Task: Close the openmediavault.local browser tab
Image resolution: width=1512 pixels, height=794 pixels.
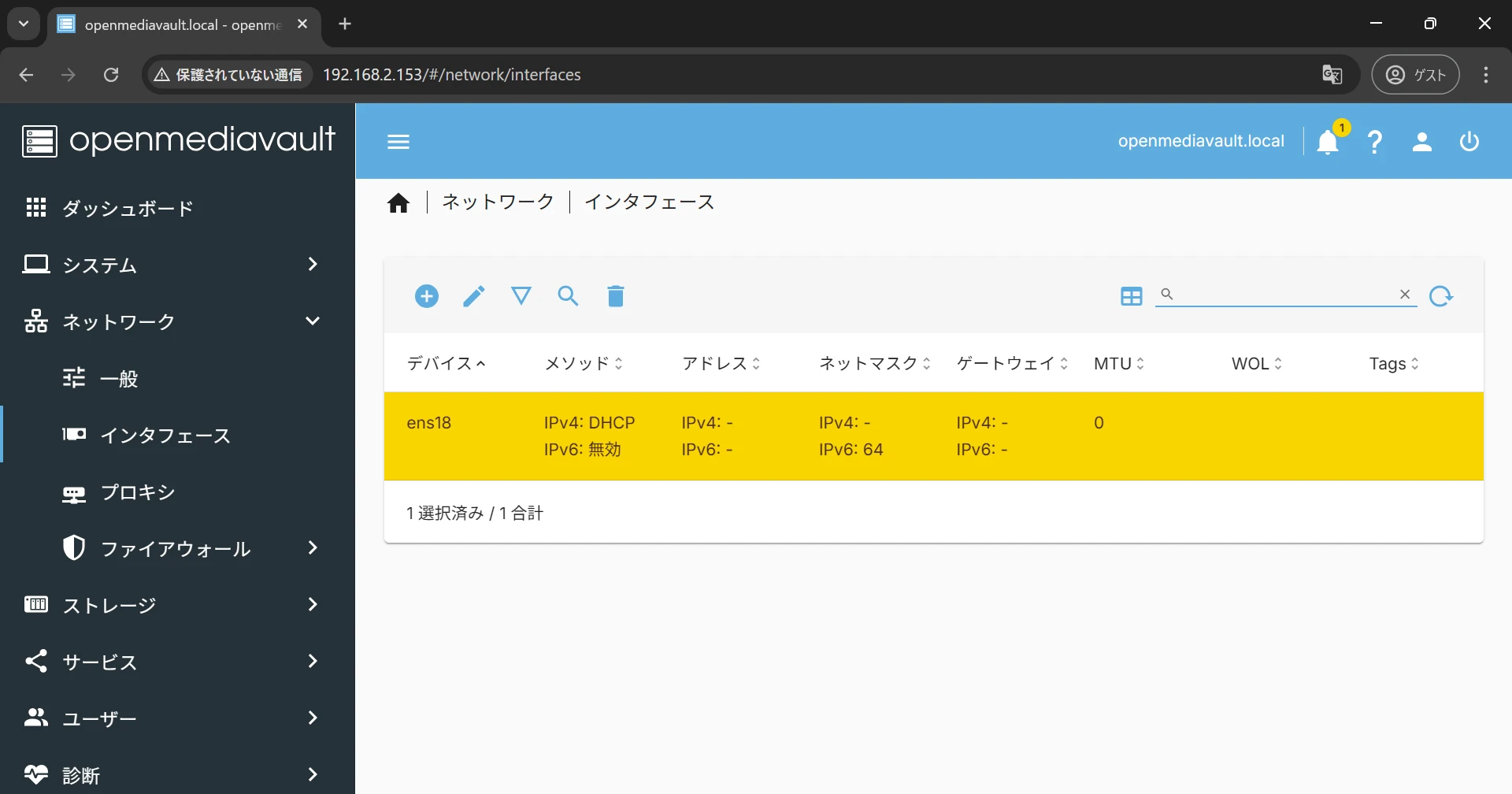Action: coord(302,24)
